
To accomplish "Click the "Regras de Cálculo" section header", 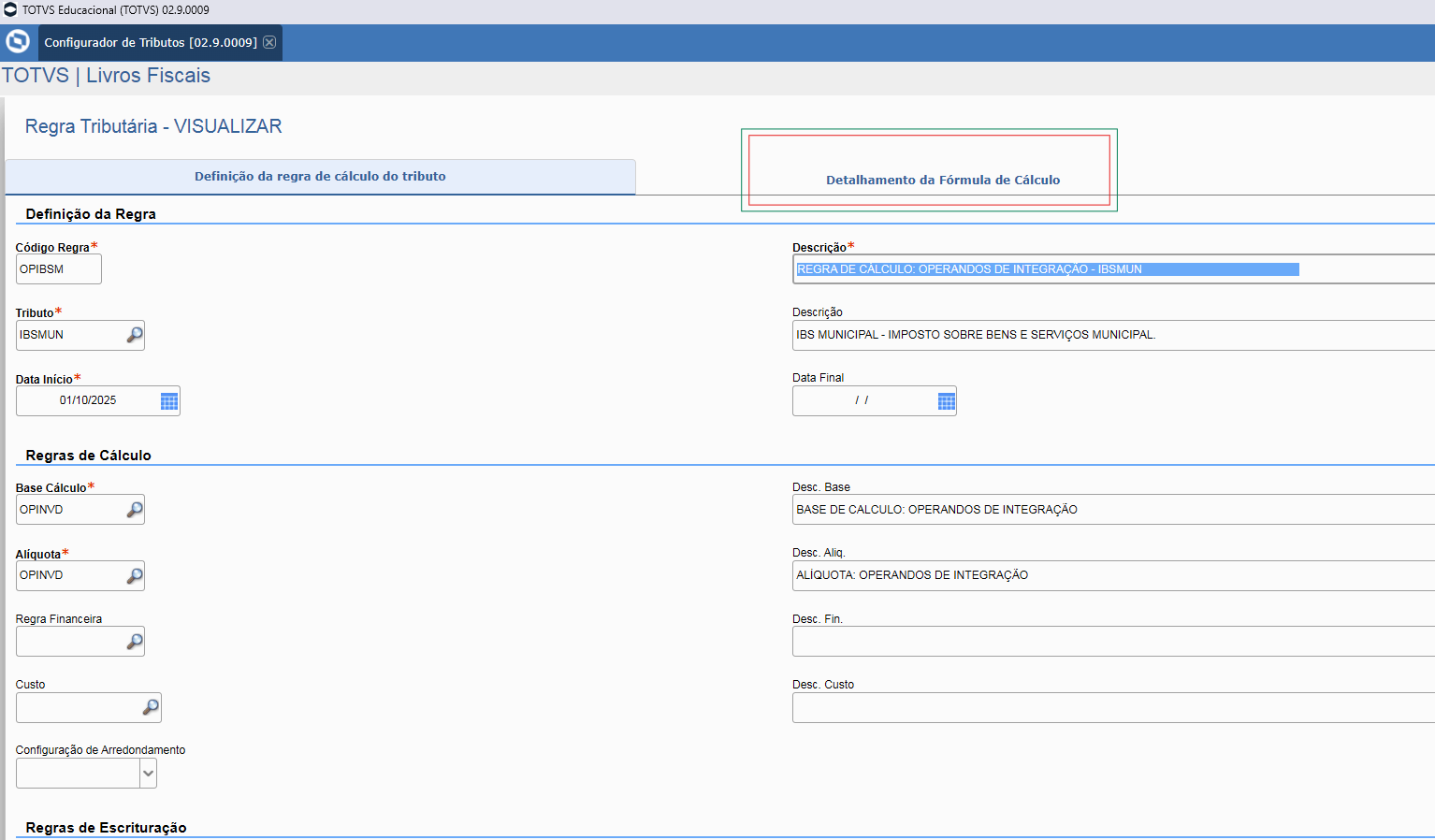I will (x=88, y=456).
